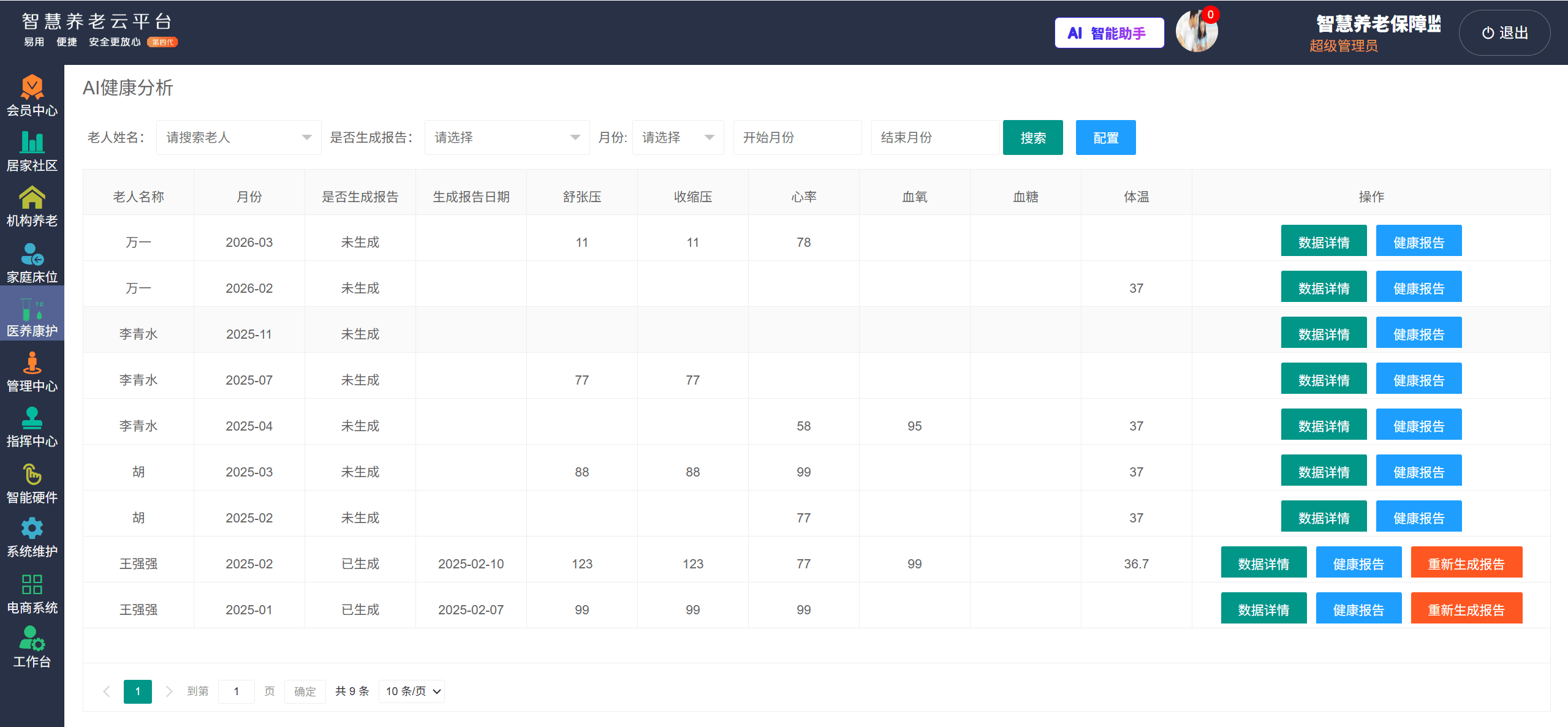Select page 1 in pagination
Viewport: 1568px width, 727px height.
(x=138, y=691)
